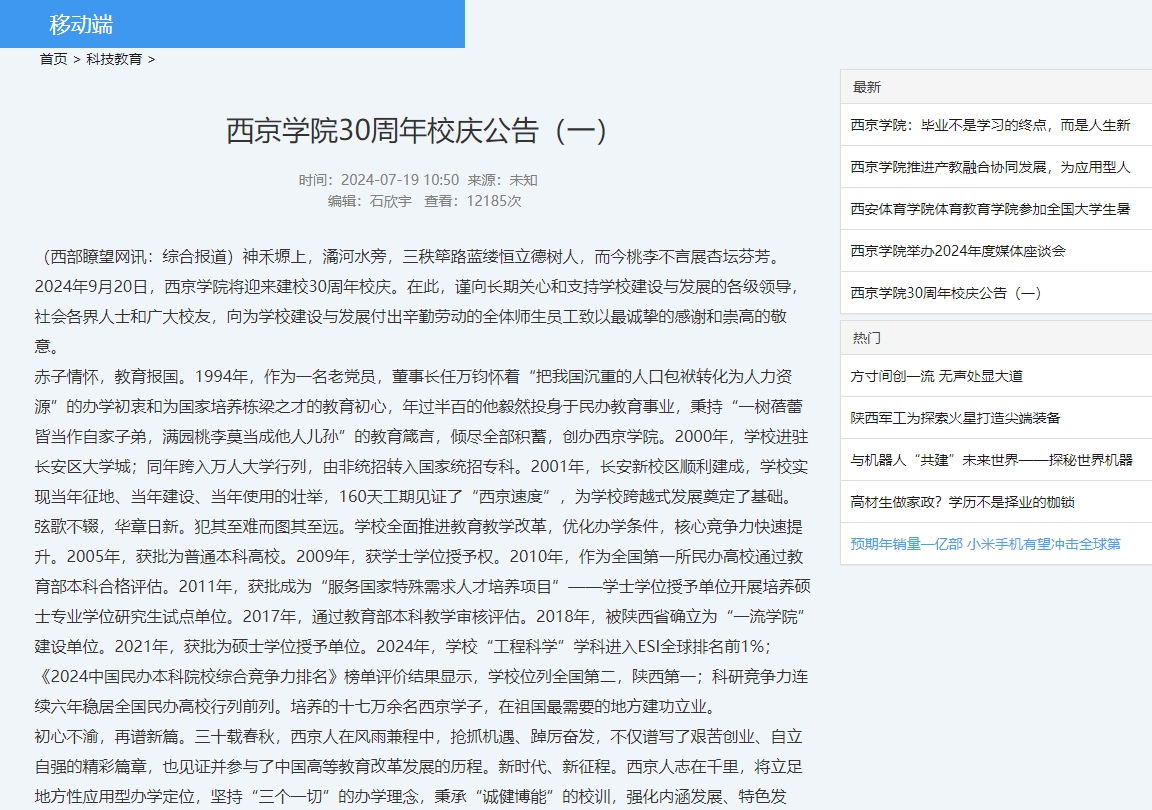Screen dimensions: 1152x810
Task: Open article 西安体育学院体育教育学院参加全国大学生
Action: 990,209
